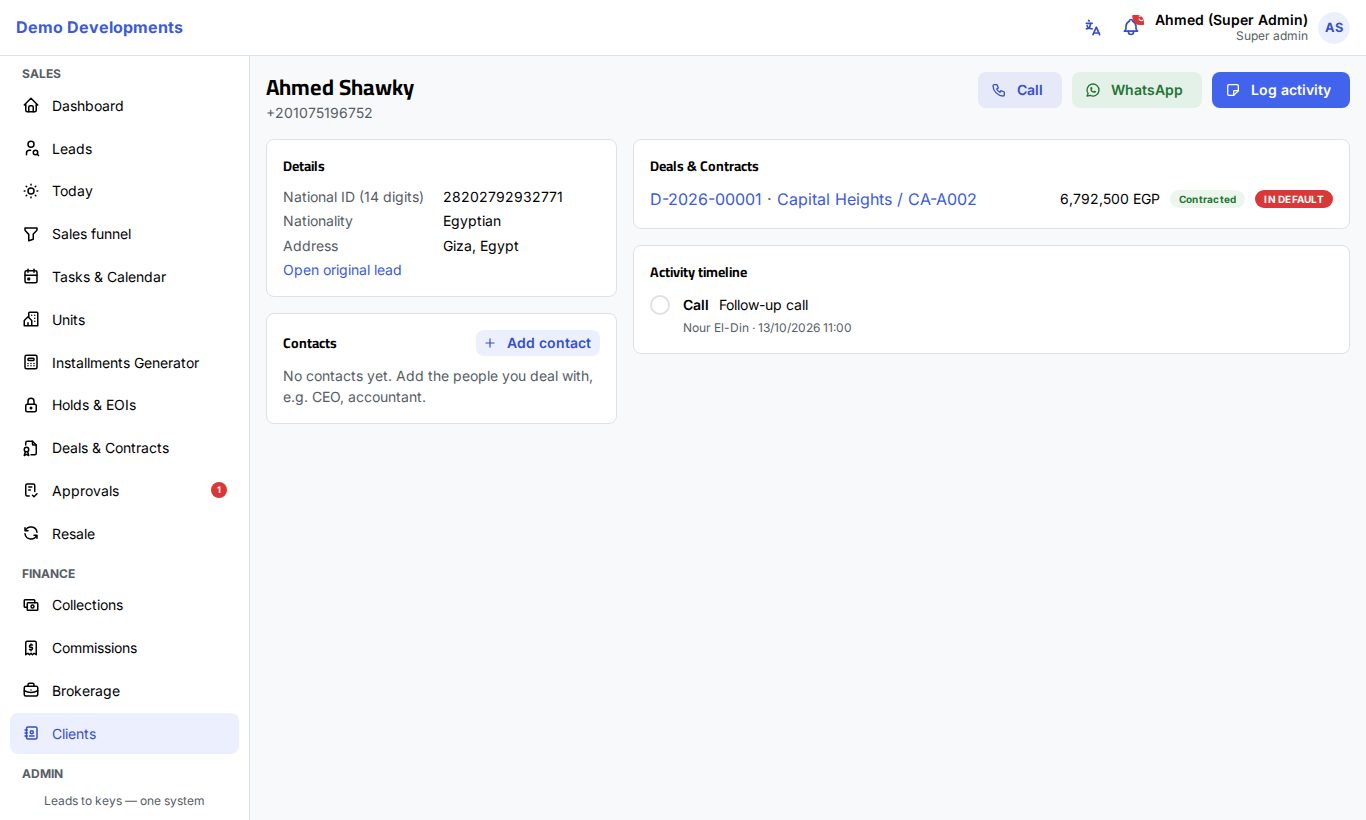This screenshot has width=1366, height=820.
Task: Click the Brokerage briefcase icon
Action: tap(31, 691)
